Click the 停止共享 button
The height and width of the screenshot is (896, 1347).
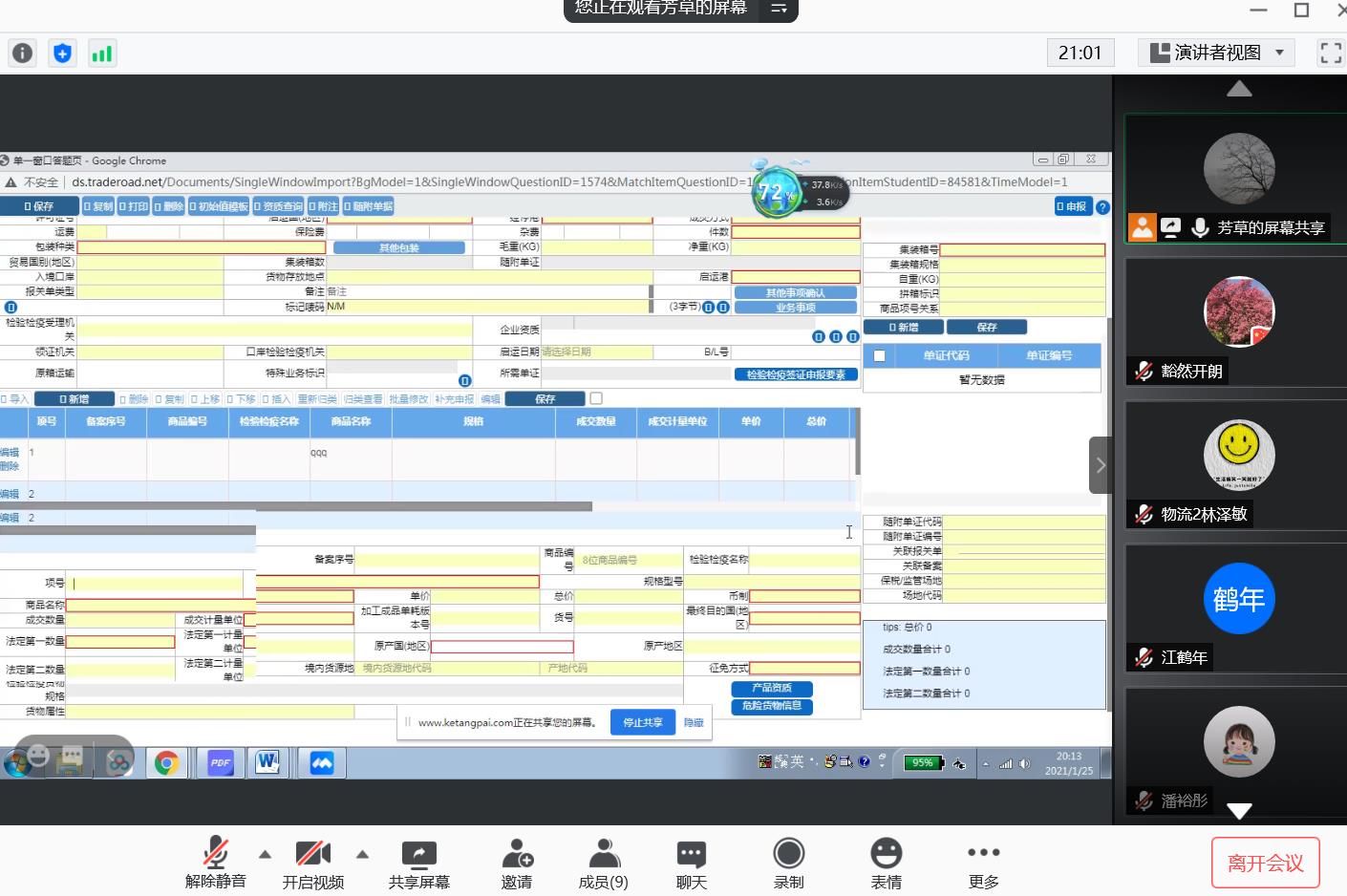point(642,723)
